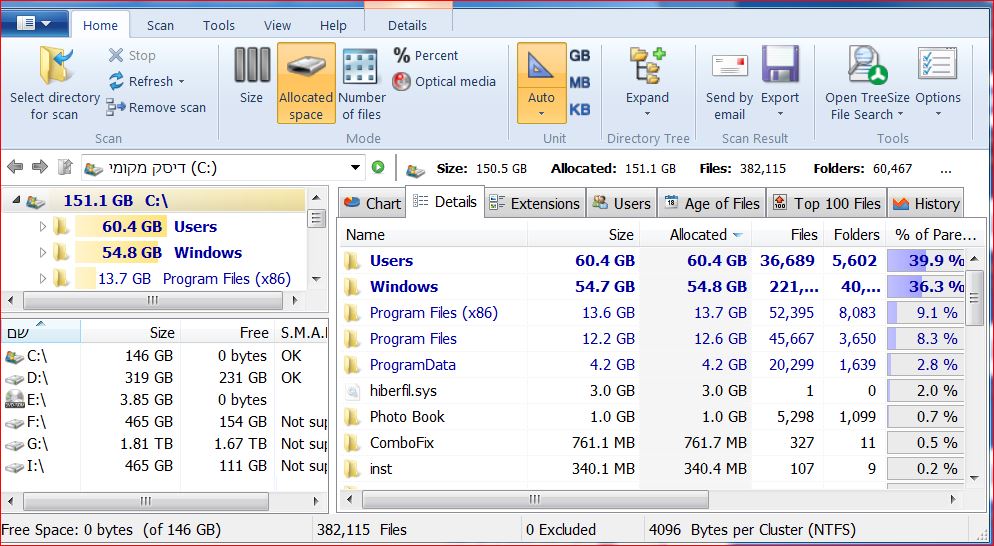994x546 pixels.
Task: Collapse the C:\ tree root
Action: click(x=16, y=201)
